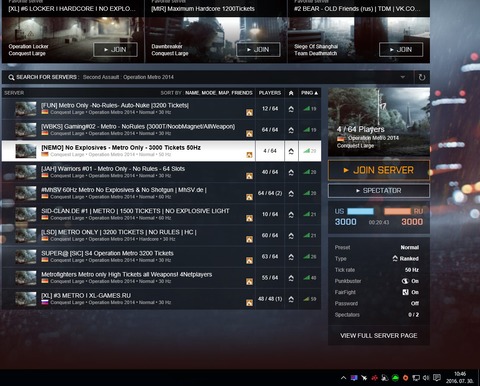The height and width of the screenshot is (386, 480).
Task: Click the blue US team ticket bar
Action: click(360, 211)
